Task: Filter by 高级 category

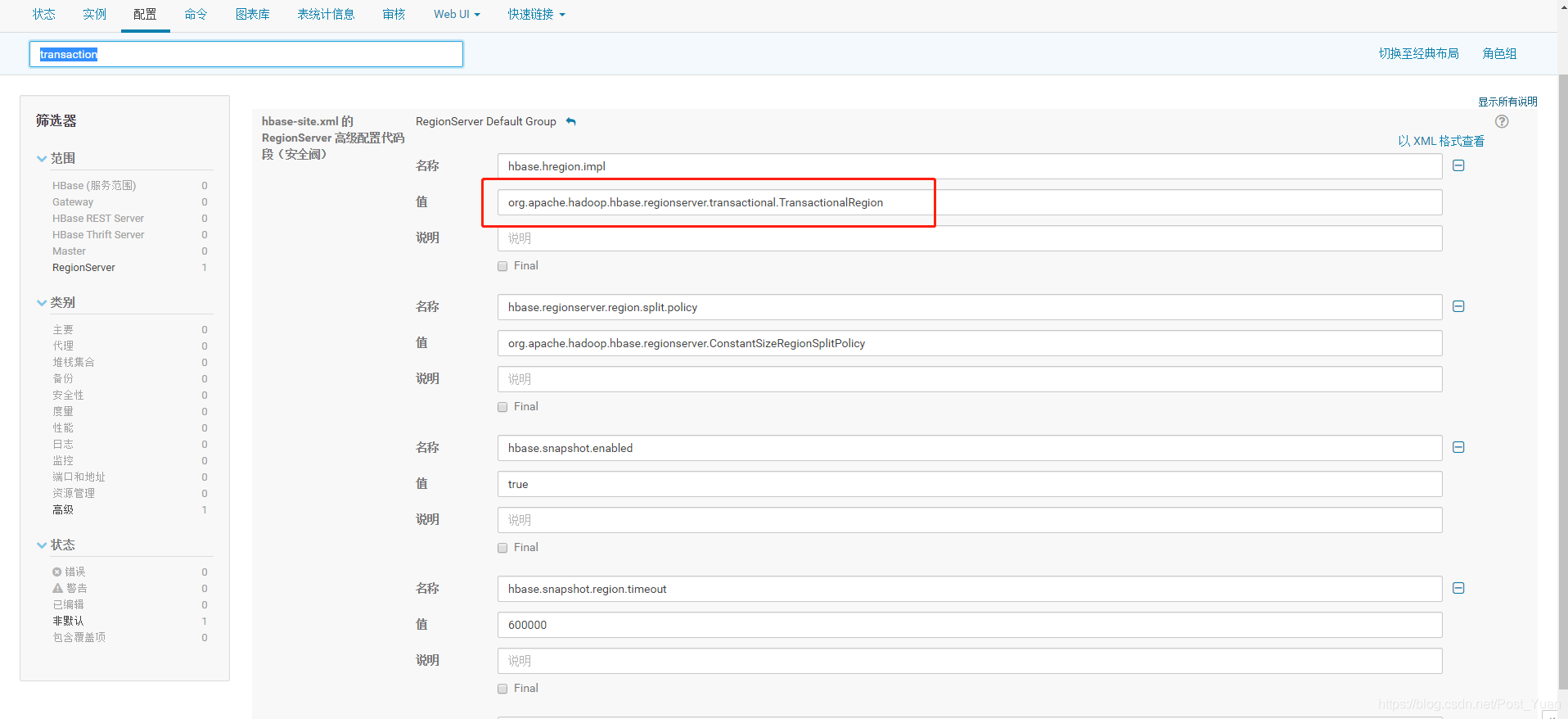Action: pos(63,510)
